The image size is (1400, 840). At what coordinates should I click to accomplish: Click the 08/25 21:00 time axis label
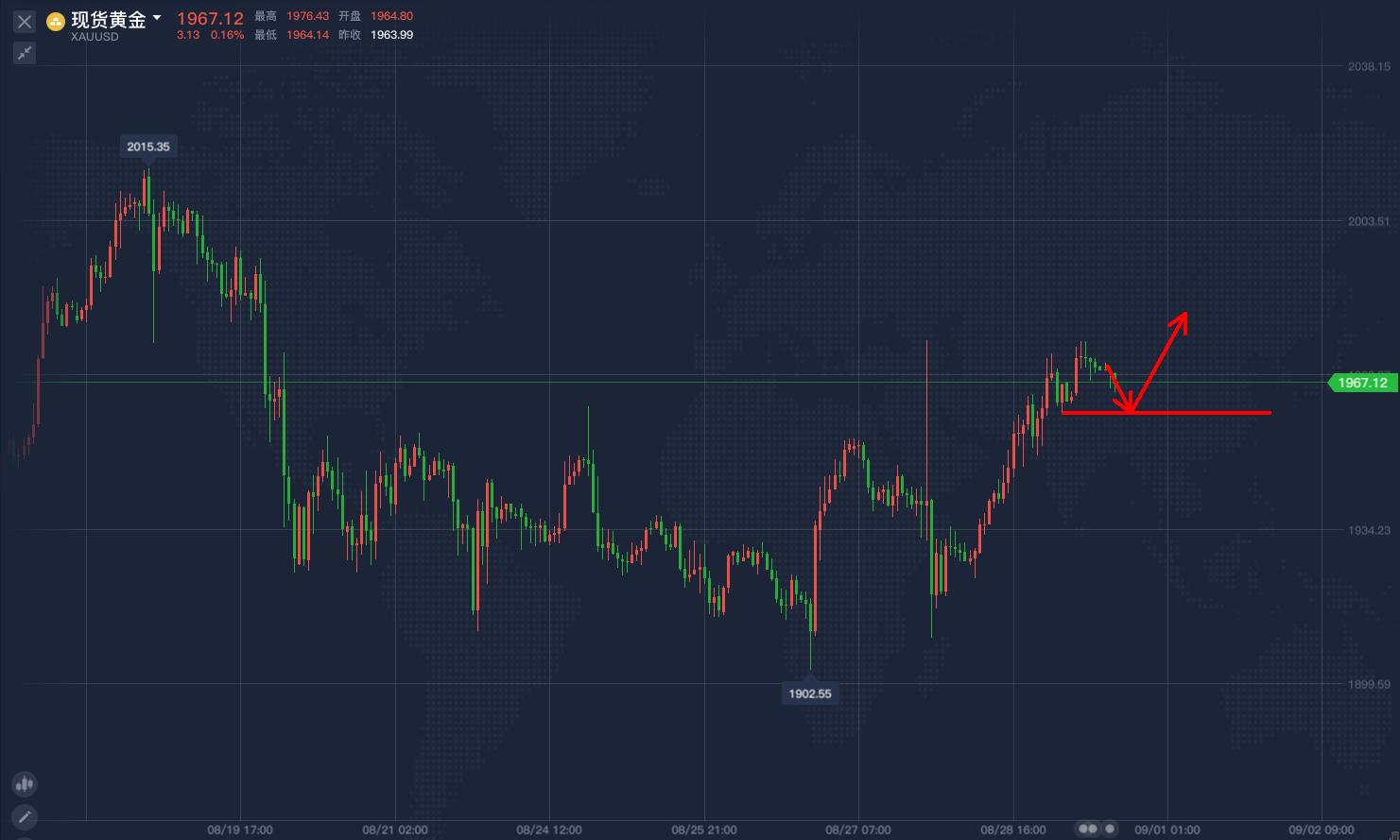coord(704,830)
